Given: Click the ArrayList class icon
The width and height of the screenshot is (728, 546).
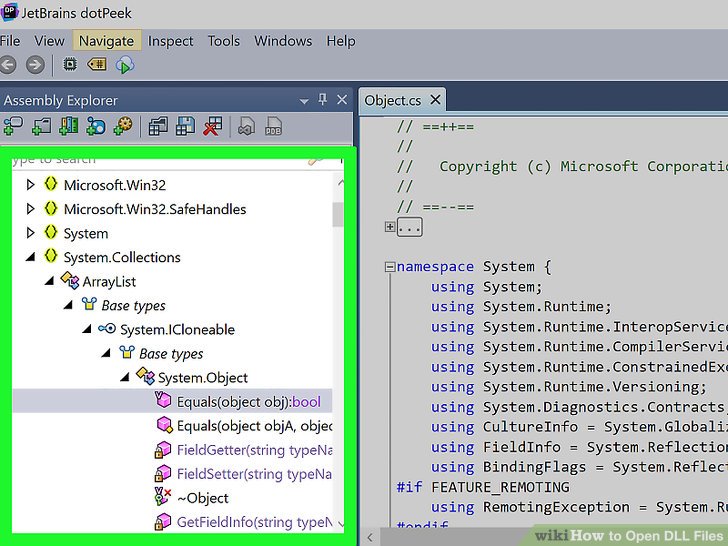Looking at the screenshot, I should [x=70, y=280].
